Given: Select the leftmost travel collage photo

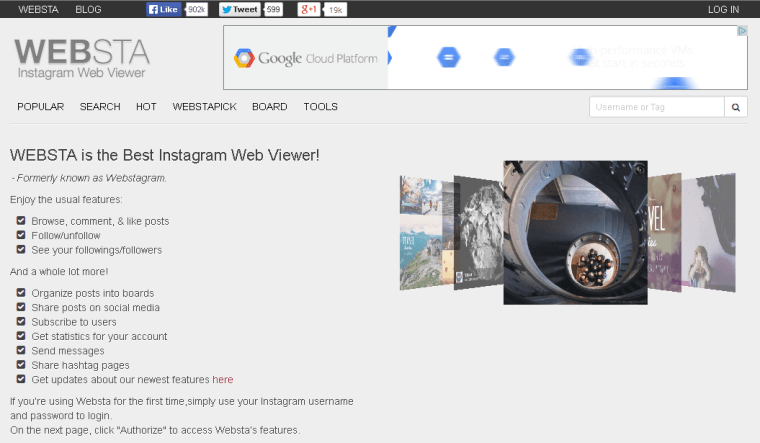Looking at the screenshot, I should [421, 233].
